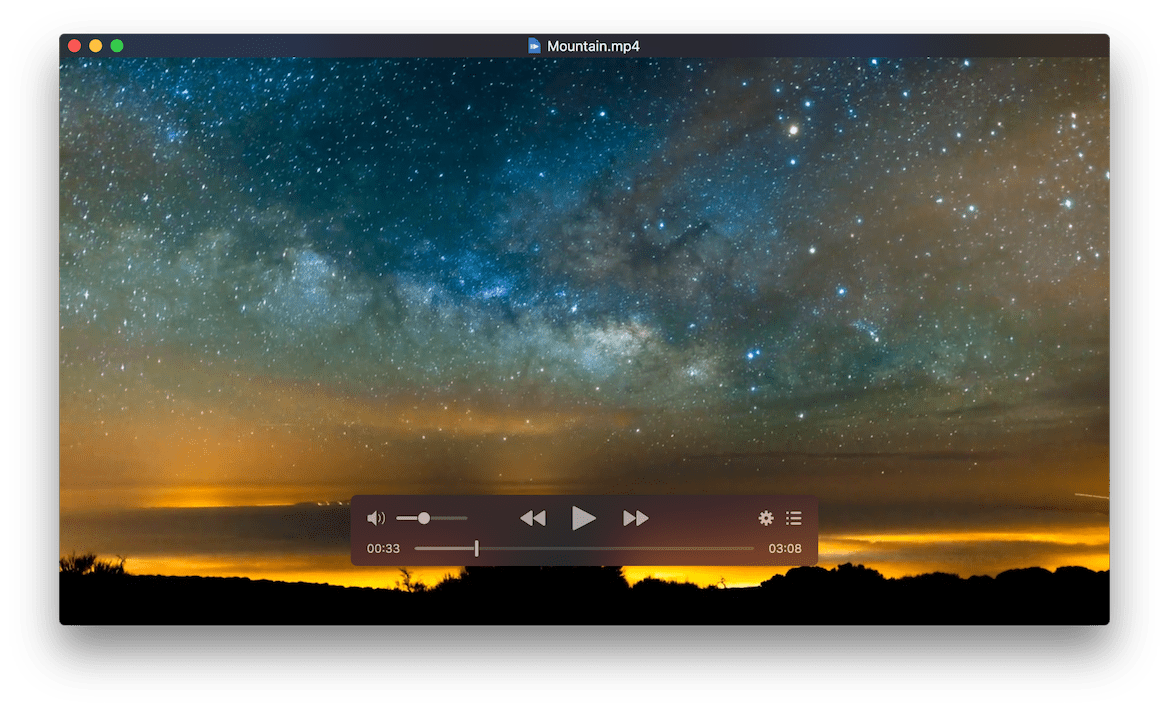Fast forward the video
1169x710 pixels.
click(635, 518)
